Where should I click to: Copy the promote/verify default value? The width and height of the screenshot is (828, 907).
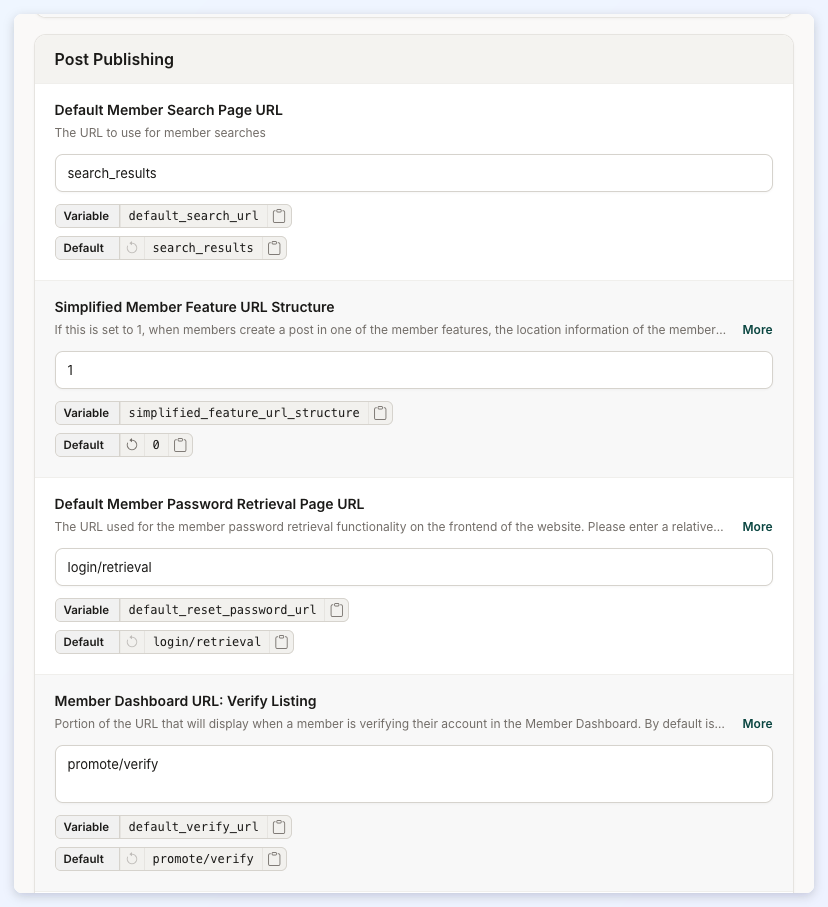click(x=274, y=858)
